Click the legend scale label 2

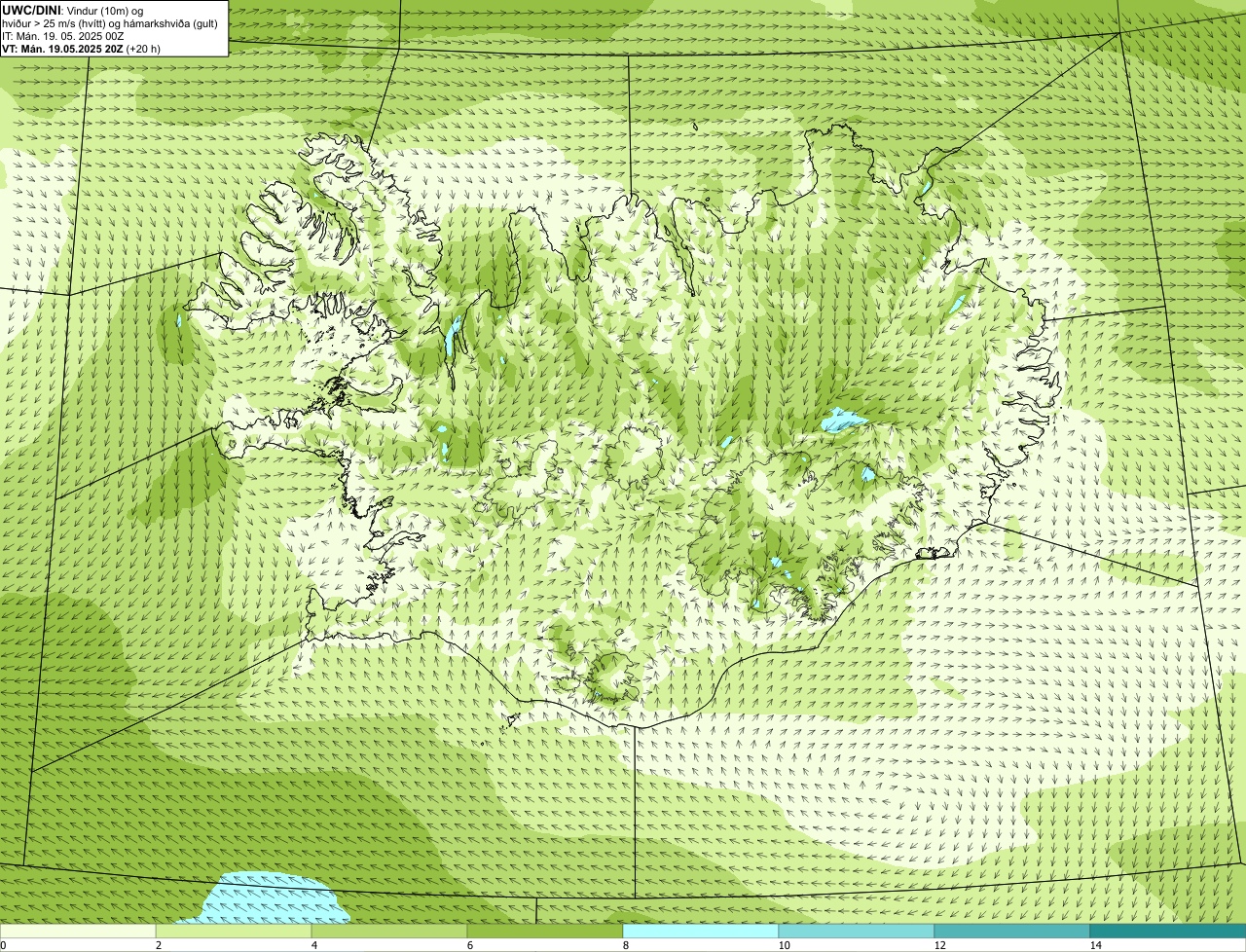click(158, 945)
